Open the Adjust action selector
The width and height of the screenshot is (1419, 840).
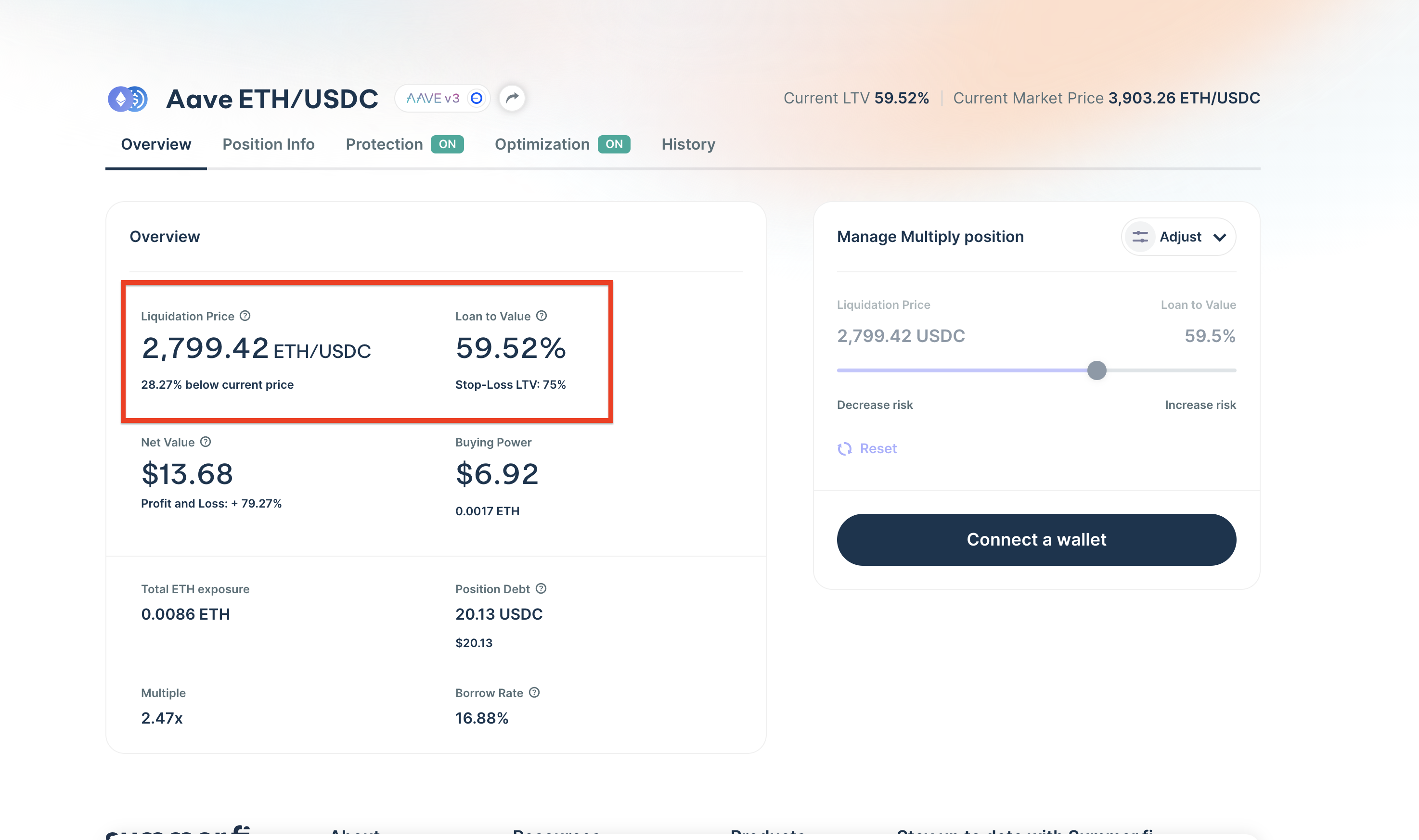pyautogui.click(x=1179, y=237)
